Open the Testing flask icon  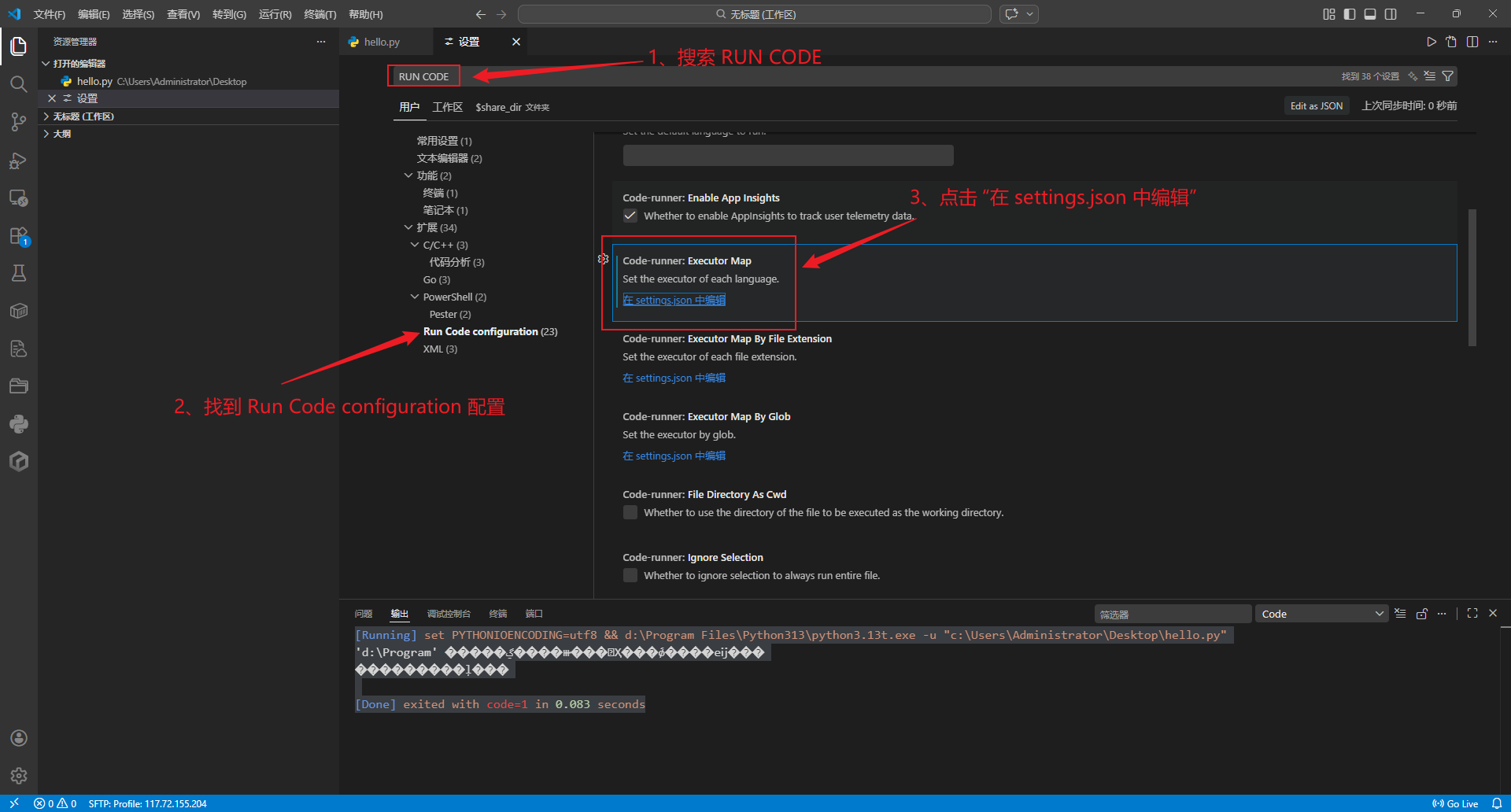(x=19, y=273)
